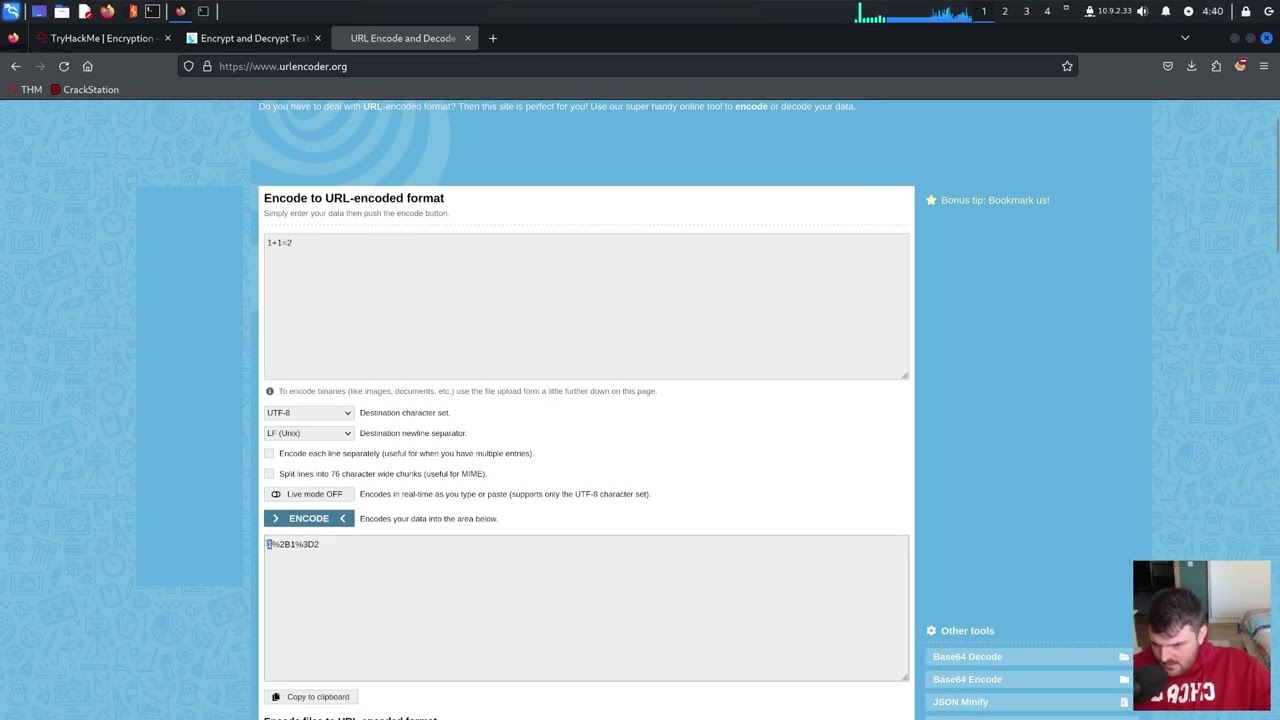Switch to workspace 4
1280x720 pixels.
(1047, 11)
